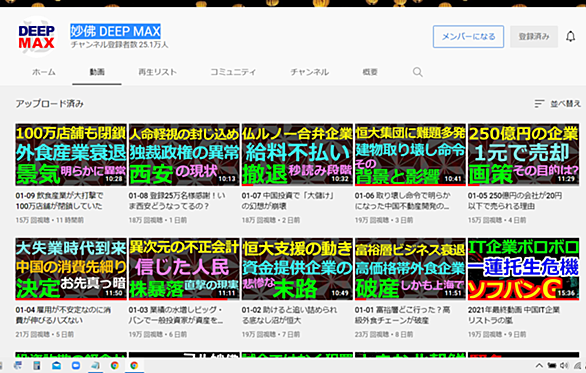Click メンバーになる join button
The image size is (586, 373).
pos(468,37)
